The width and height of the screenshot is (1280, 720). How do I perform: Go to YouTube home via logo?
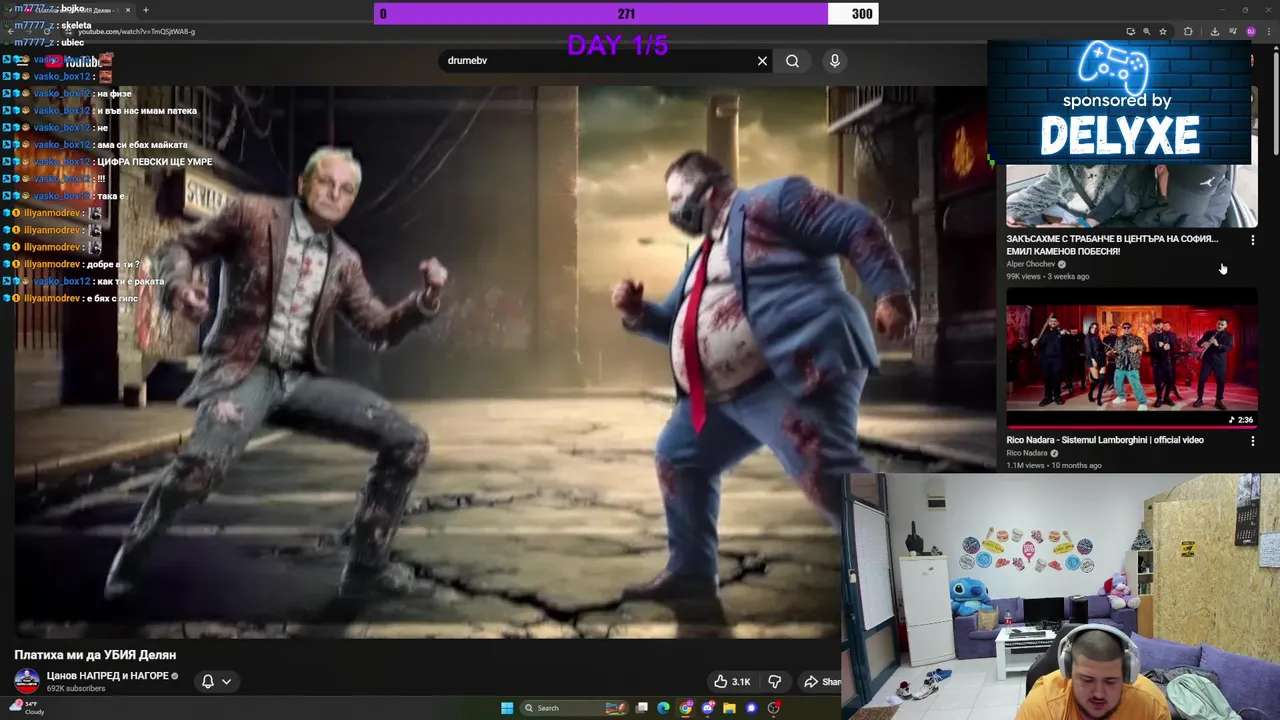tap(74, 61)
